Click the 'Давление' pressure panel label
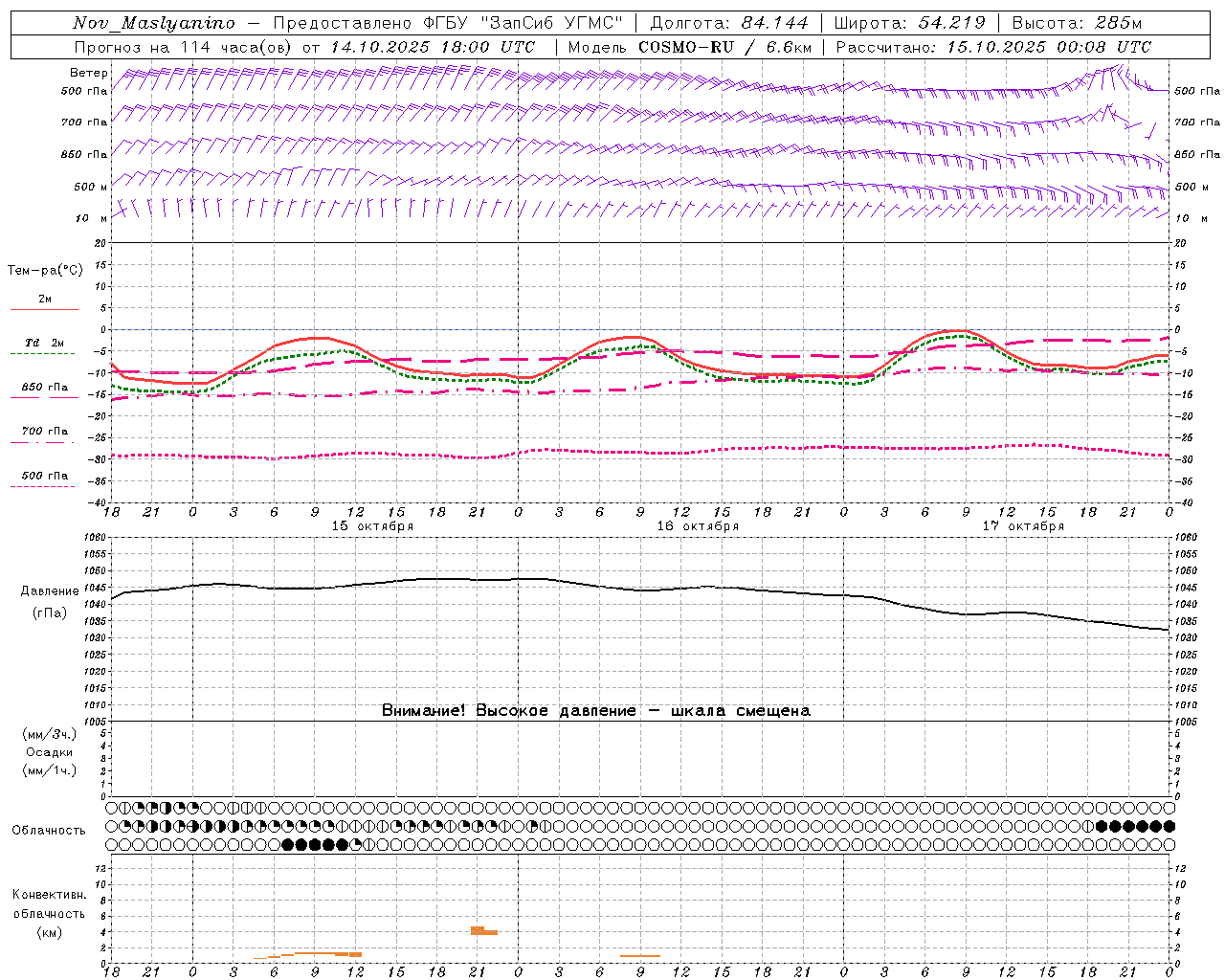This screenshot has height=980, width=1225. 50,591
